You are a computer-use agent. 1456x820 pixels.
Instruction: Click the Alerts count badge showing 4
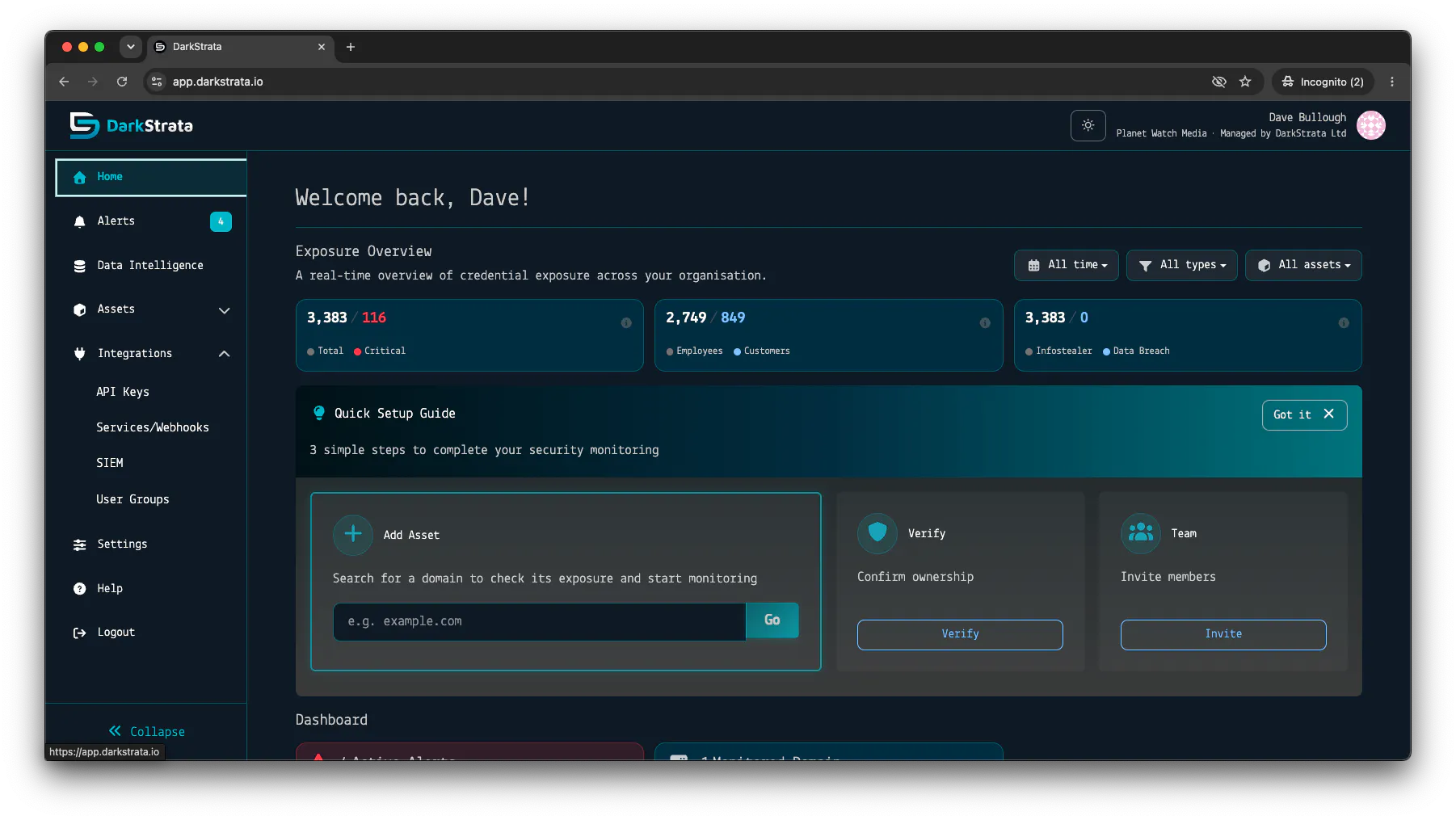tap(221, 221)
